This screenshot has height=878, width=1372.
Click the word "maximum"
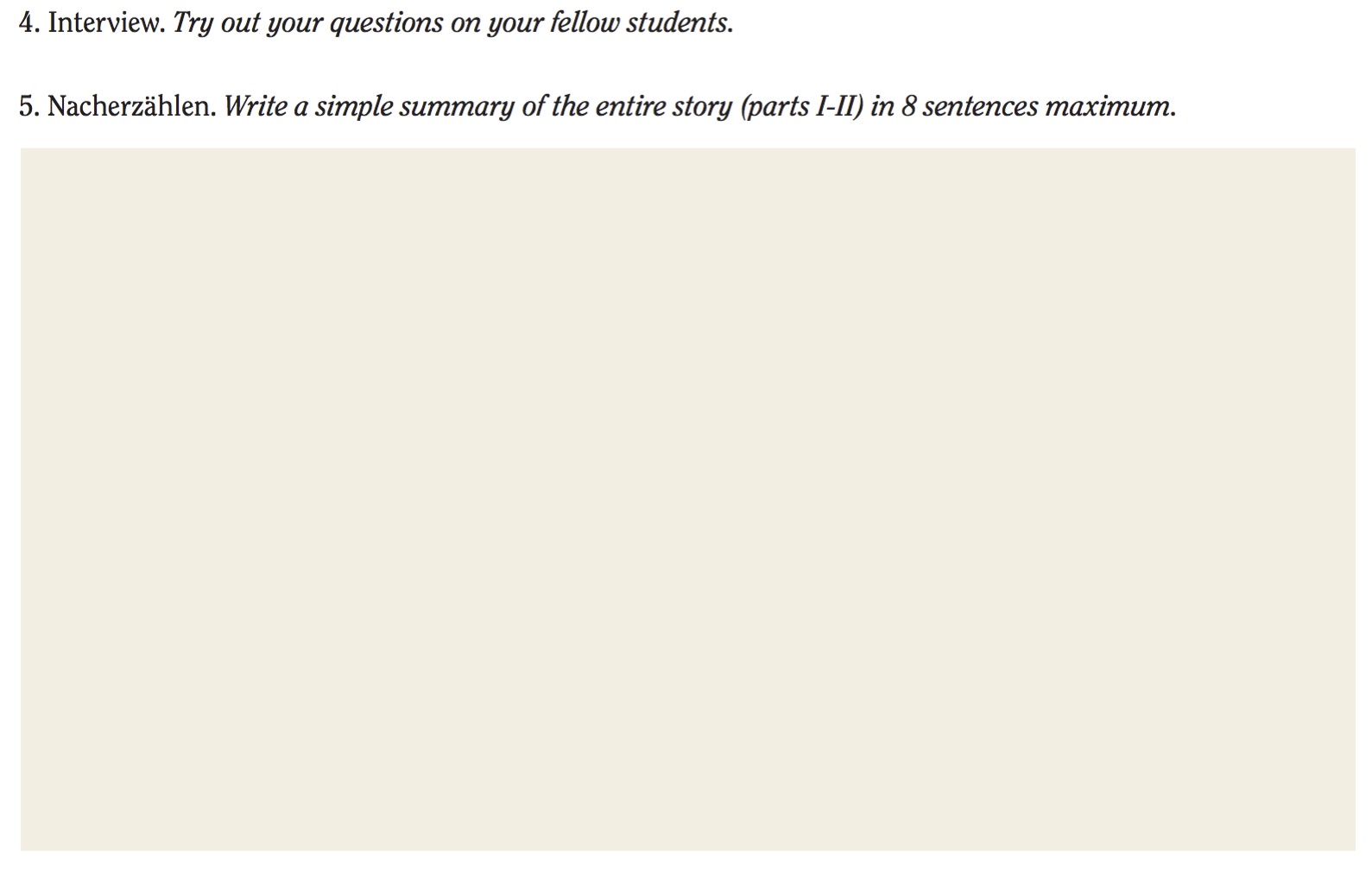point(1109,107)
